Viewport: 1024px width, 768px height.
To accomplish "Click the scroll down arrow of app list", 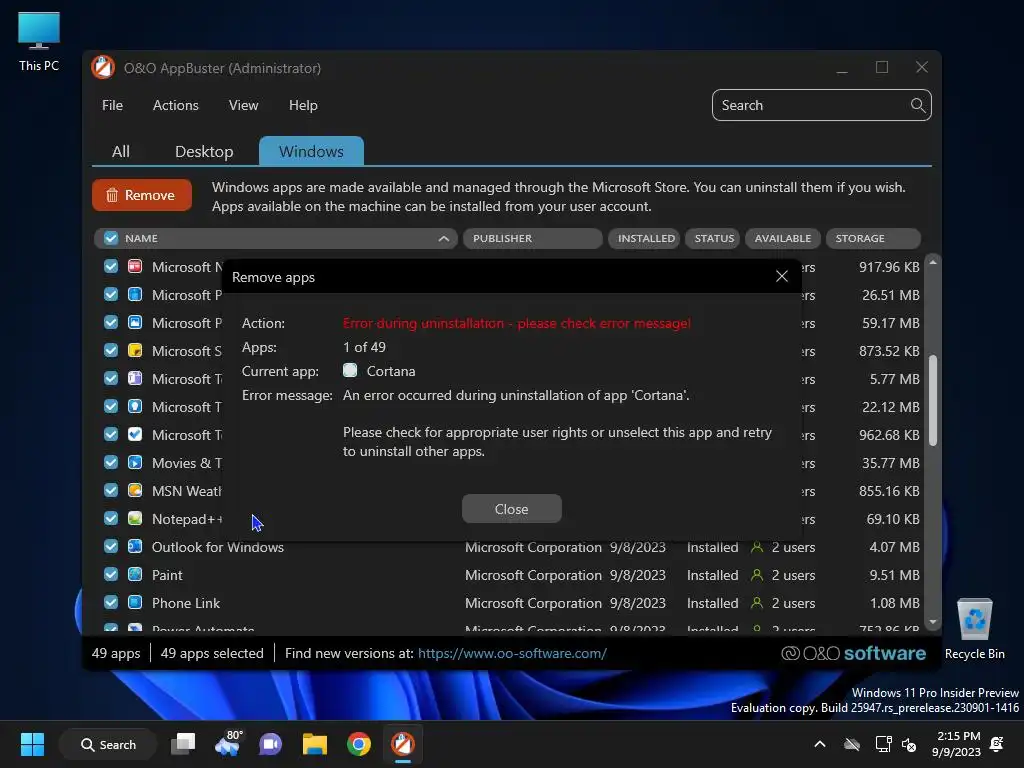I will pyautogui.click(x=933, y=622).
